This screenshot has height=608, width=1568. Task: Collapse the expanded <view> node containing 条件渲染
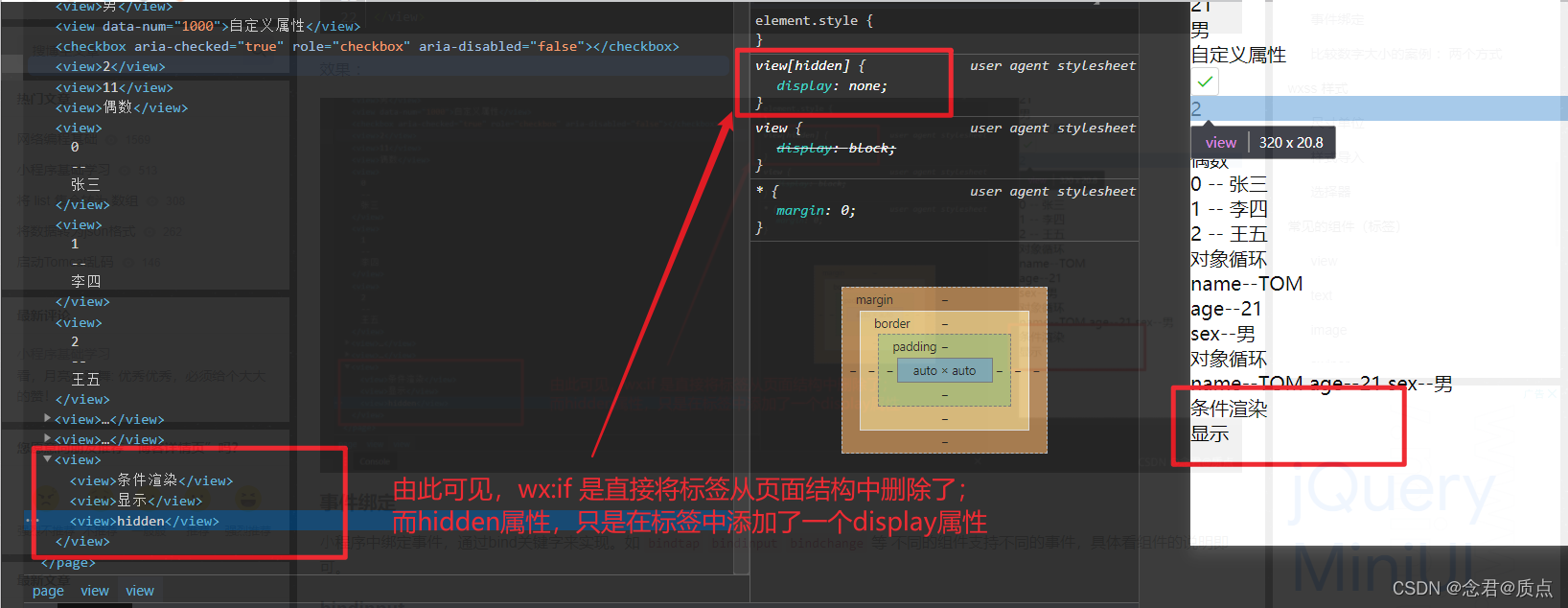[48, 459]
